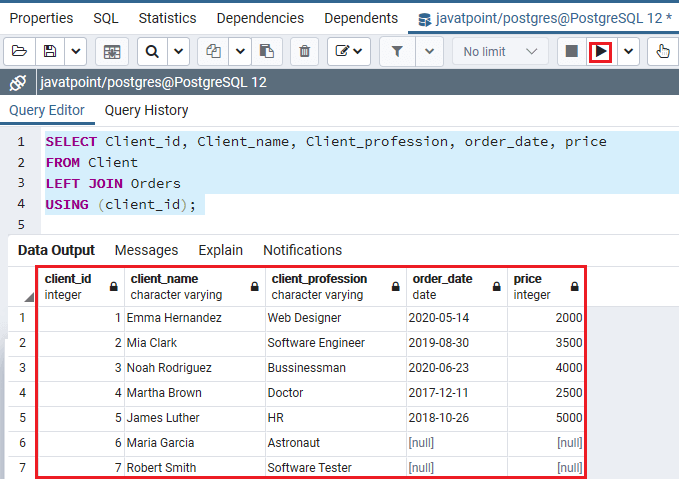Select the javatpoint/postgres@PostgreSQL 12 query tab
The height and width of the screenshot is (479, 679).
(x=545, y=19)
